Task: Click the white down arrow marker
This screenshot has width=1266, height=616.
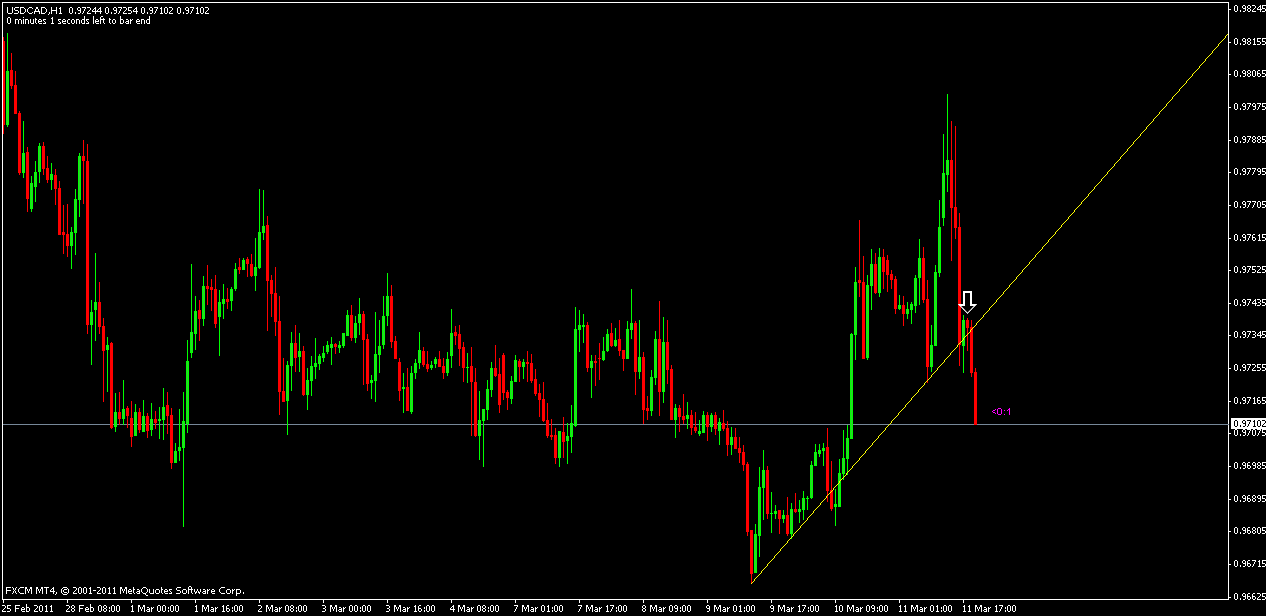Action: [967, 301]
